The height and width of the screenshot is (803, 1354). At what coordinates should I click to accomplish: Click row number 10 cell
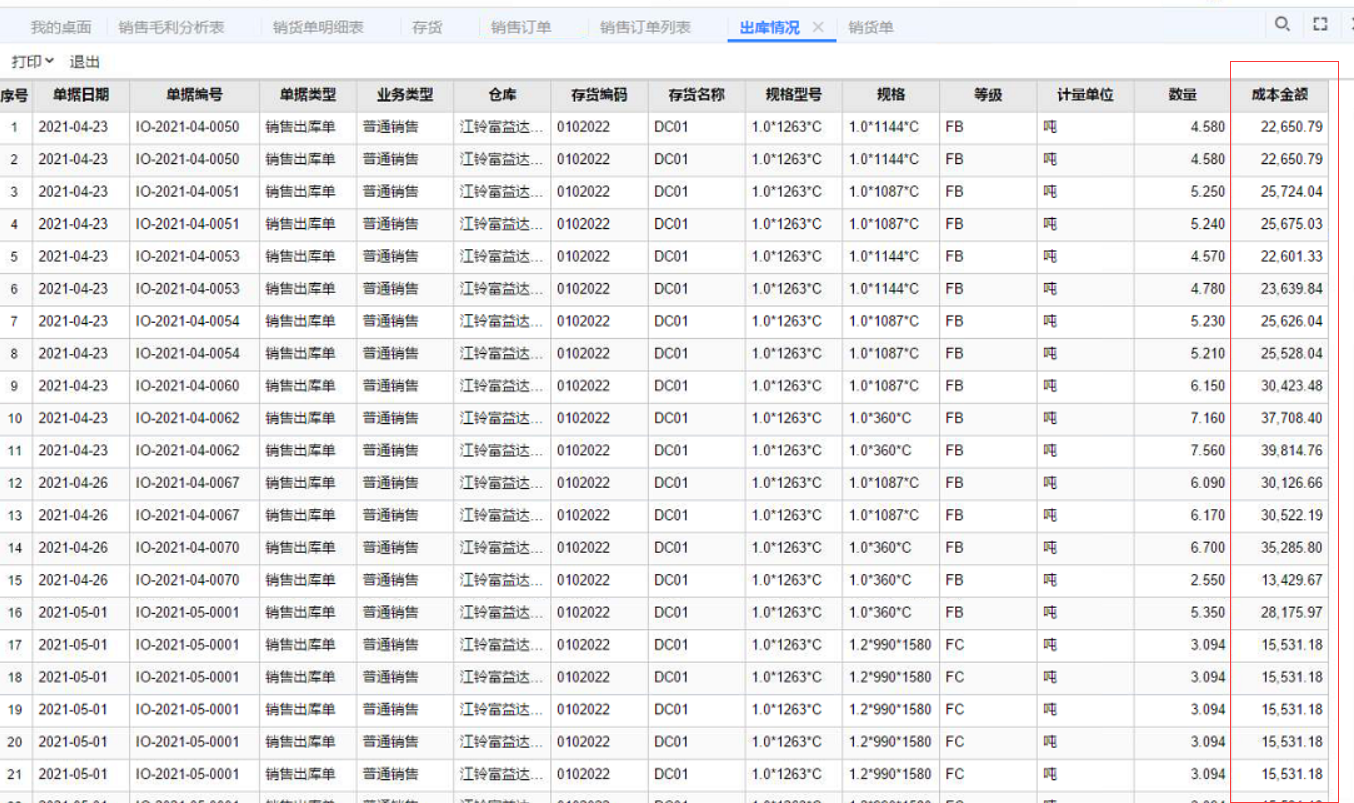pos(14,418)
